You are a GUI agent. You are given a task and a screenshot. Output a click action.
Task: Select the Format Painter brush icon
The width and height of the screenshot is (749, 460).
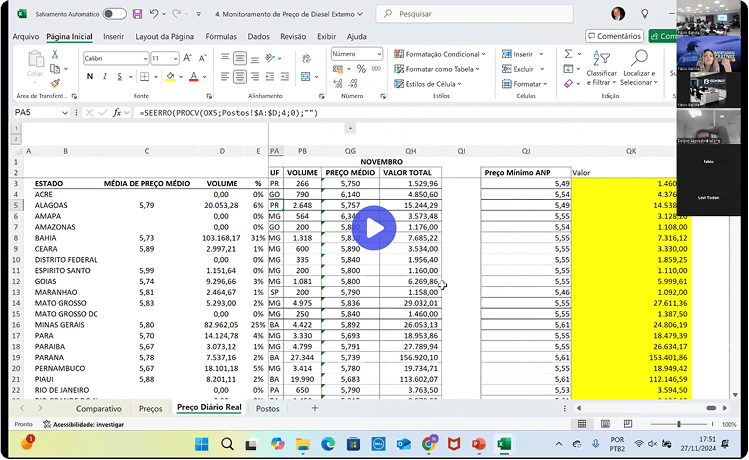tap(57, 82)
